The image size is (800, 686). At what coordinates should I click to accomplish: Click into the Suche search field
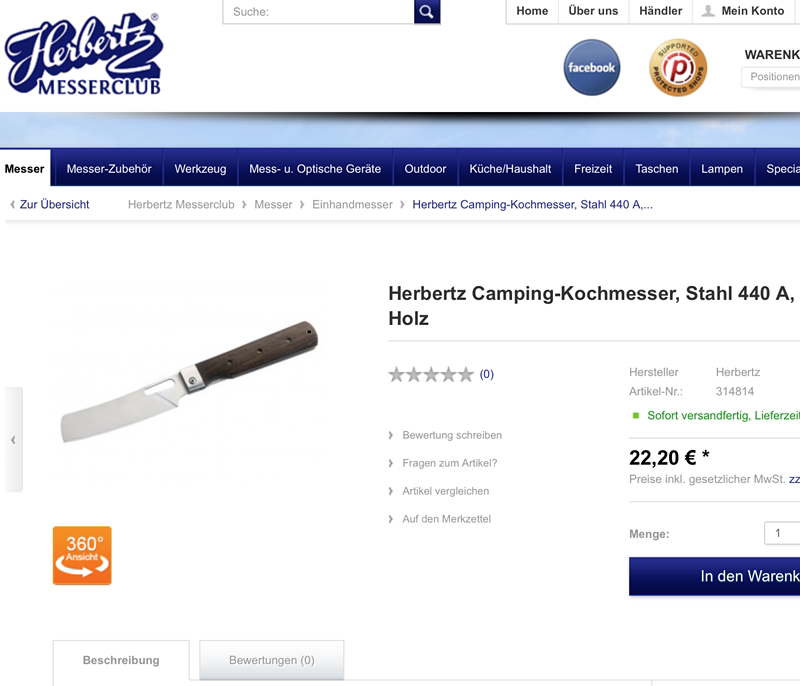pyautogui.click(x=318, y=11)
